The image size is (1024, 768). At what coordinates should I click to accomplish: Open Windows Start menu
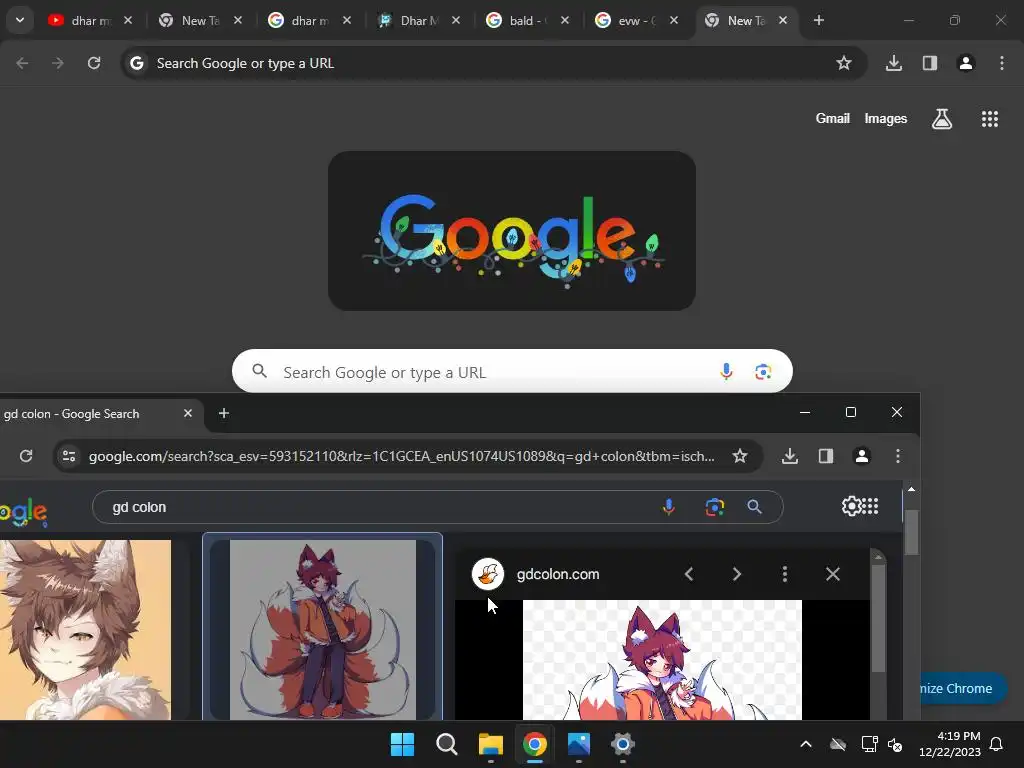pos(402,744)
